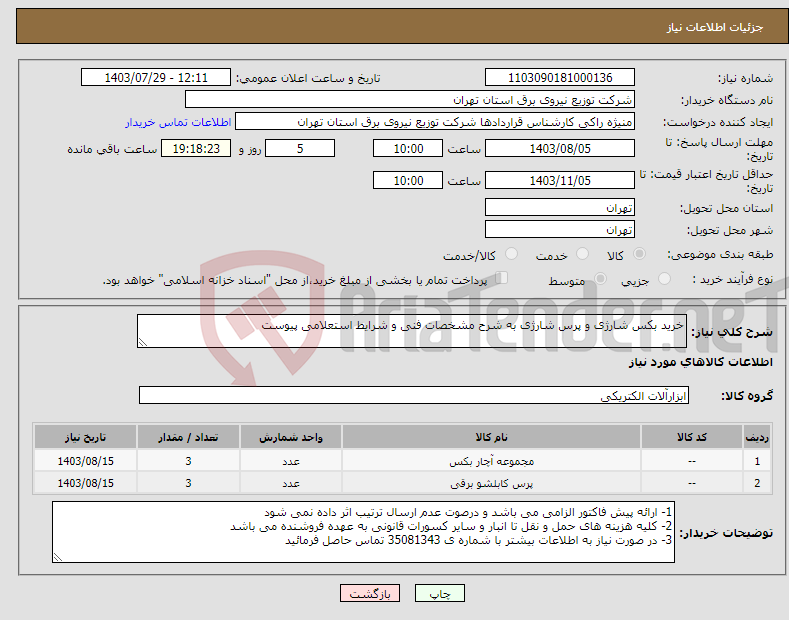Image resolution: width=789 pixels, height=620 pixels.
Task: Click the response deadline time 10:00 field
Action: tap(408, 148)
